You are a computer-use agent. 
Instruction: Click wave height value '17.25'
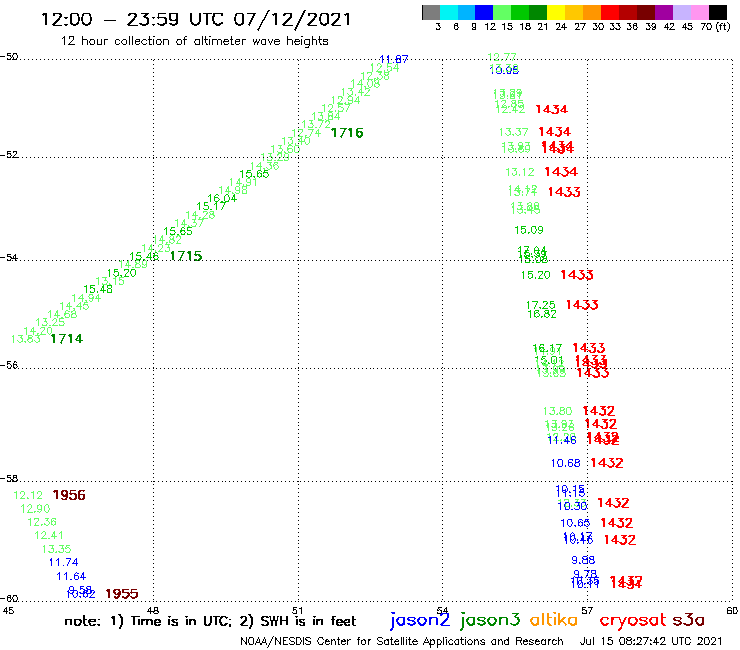(x=540, y=305)
